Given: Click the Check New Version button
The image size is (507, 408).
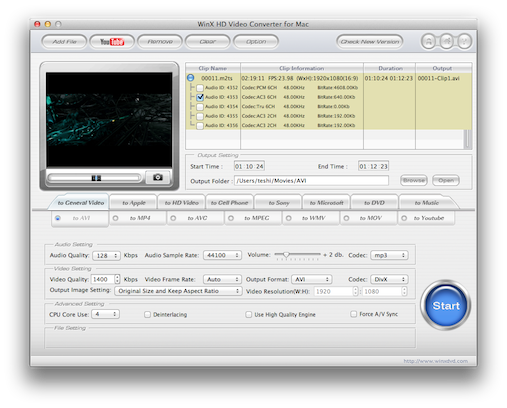Looking at the screenshot, I should click(370, 42).
